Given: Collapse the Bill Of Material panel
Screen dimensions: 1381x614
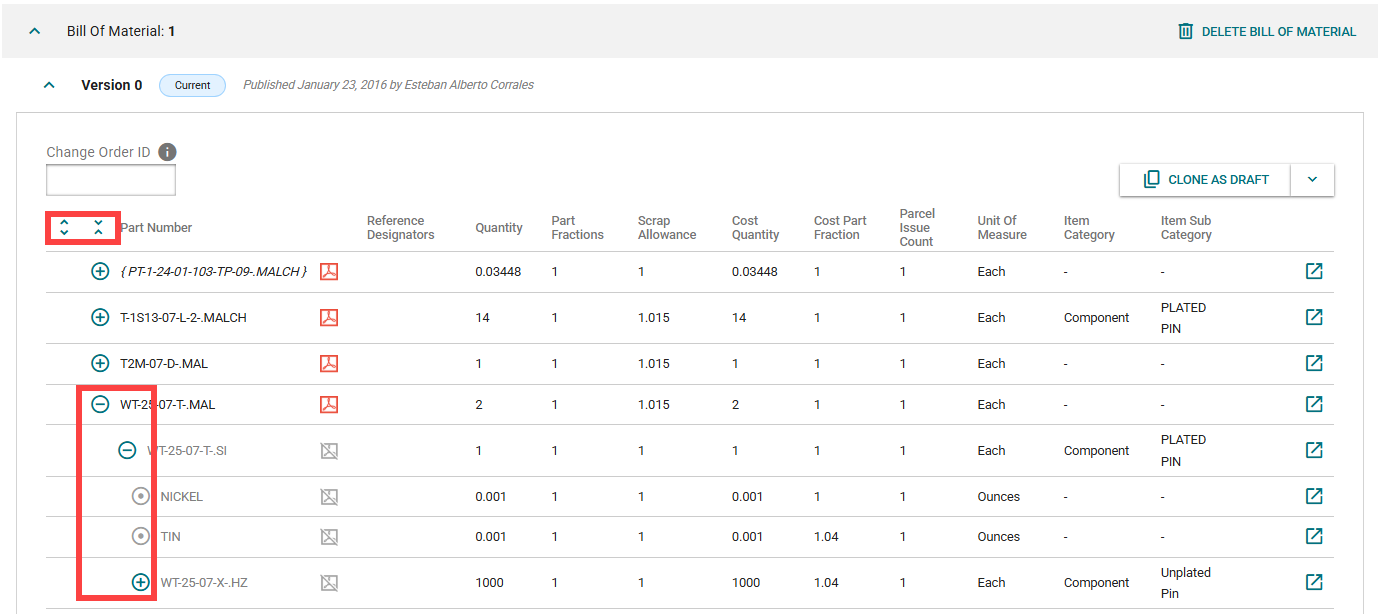Looking at the screenshot, I should [x=35, y=31].
